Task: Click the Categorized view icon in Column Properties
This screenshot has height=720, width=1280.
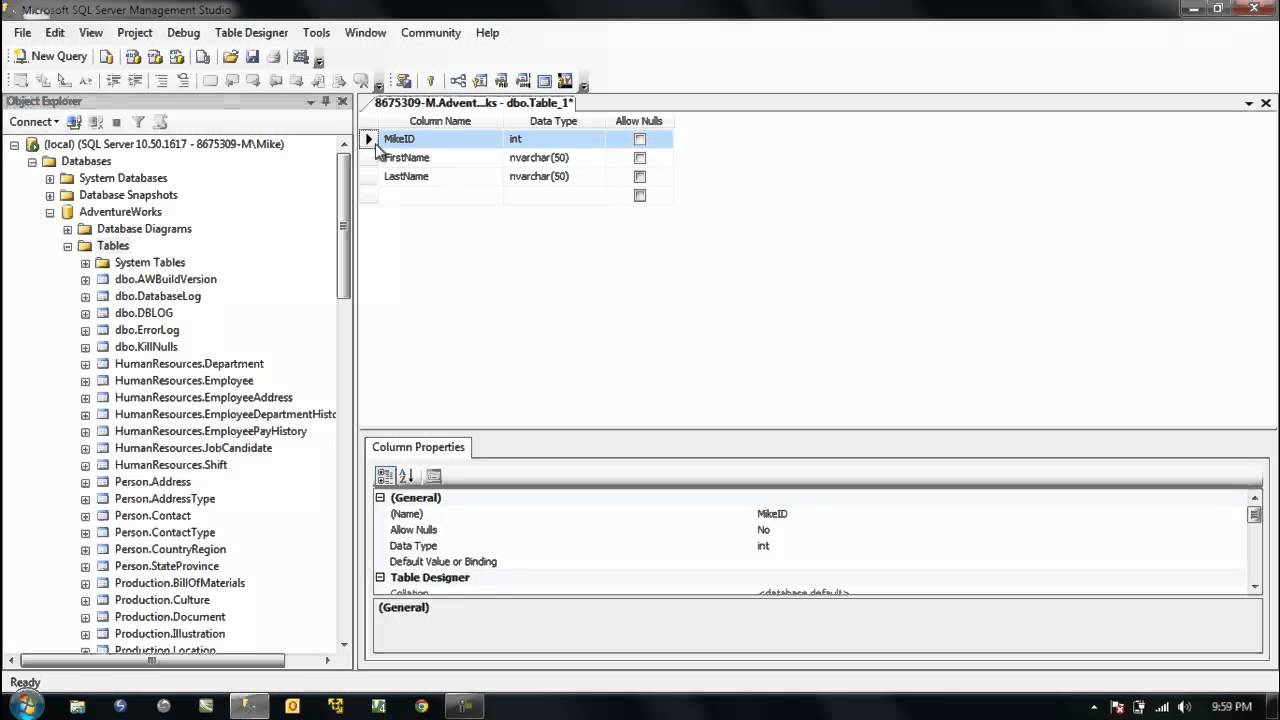Action: (385, 476)
